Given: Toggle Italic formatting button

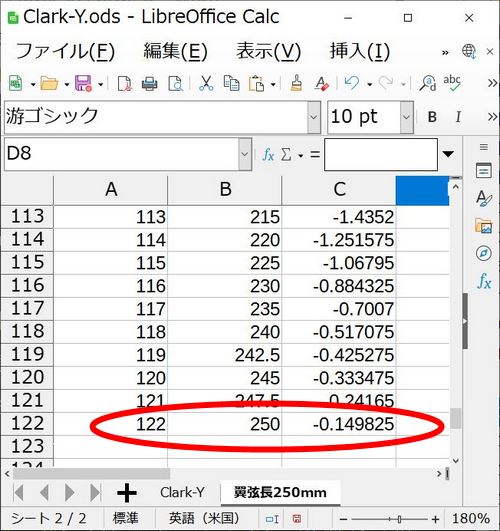Looking at the screenshot, I should pos(458,117).
